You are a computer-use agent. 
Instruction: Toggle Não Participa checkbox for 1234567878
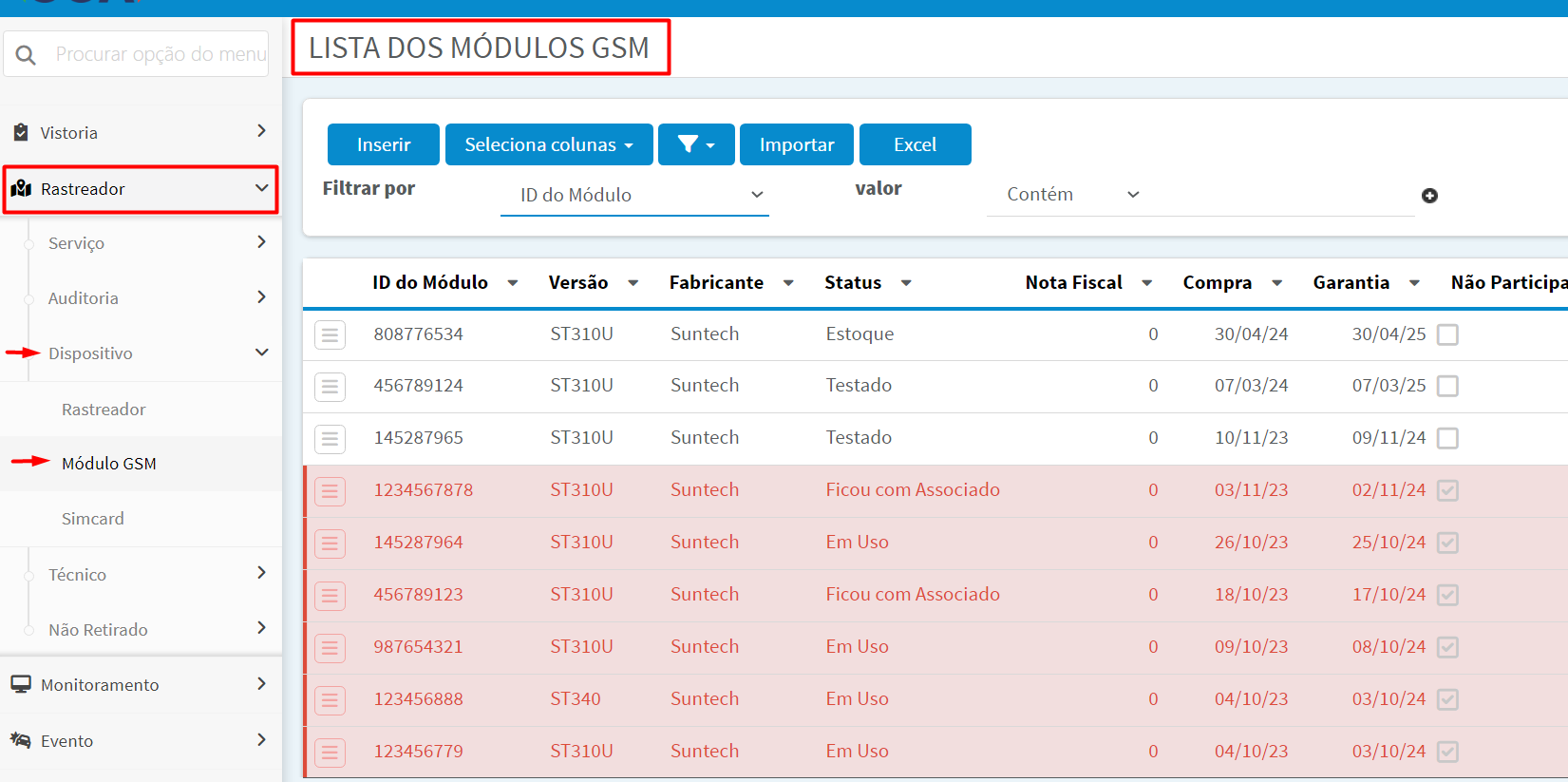coord(1447,490)
